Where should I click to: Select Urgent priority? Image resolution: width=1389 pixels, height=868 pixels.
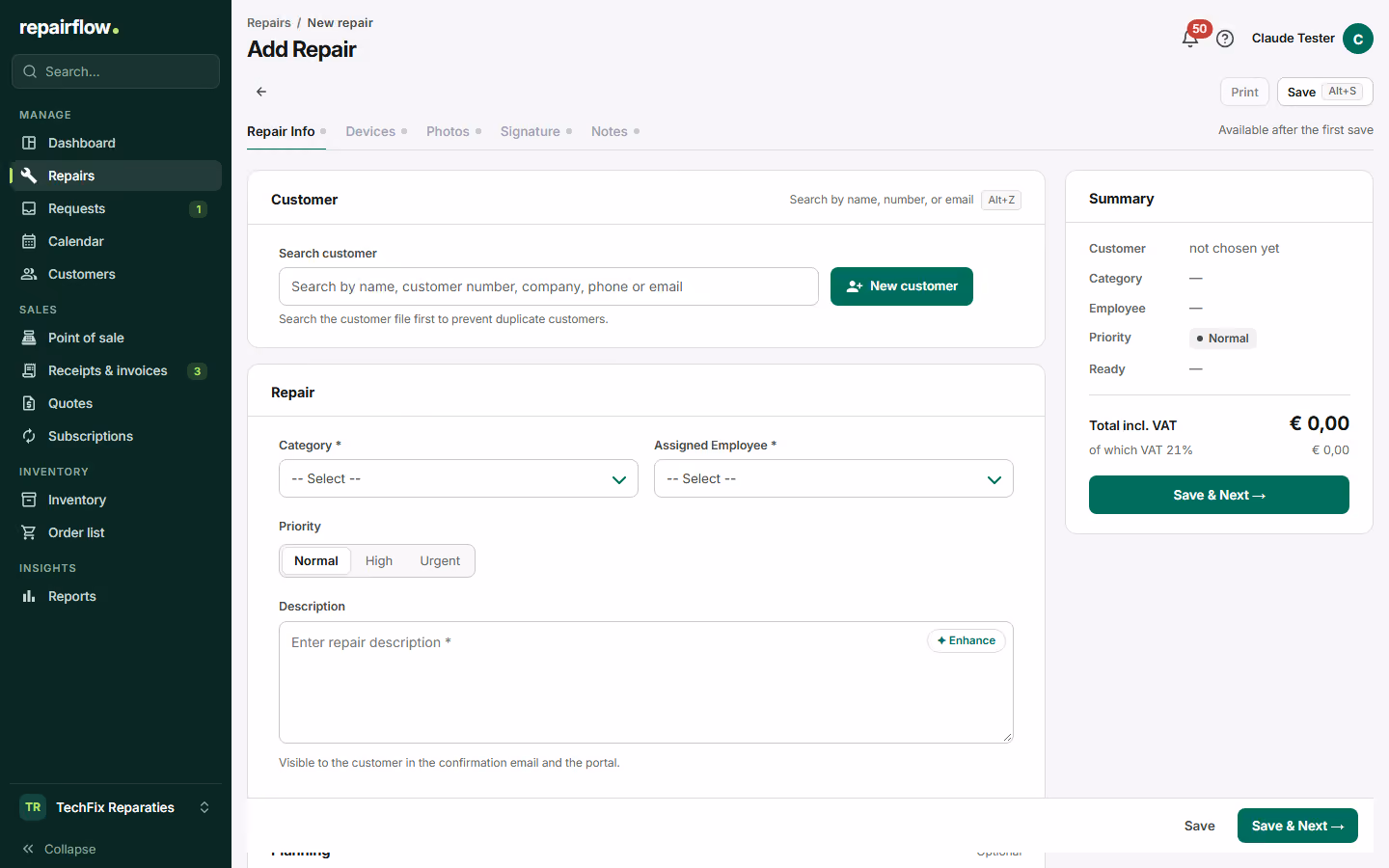[x=440, y=561]
